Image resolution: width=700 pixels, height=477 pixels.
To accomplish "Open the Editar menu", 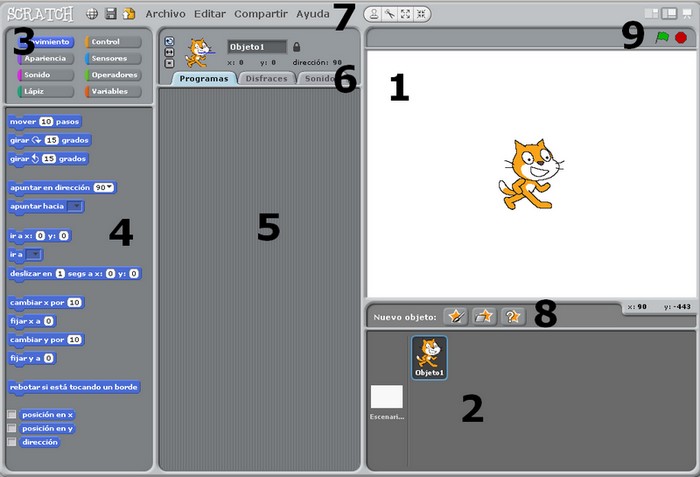I will 210,14.
